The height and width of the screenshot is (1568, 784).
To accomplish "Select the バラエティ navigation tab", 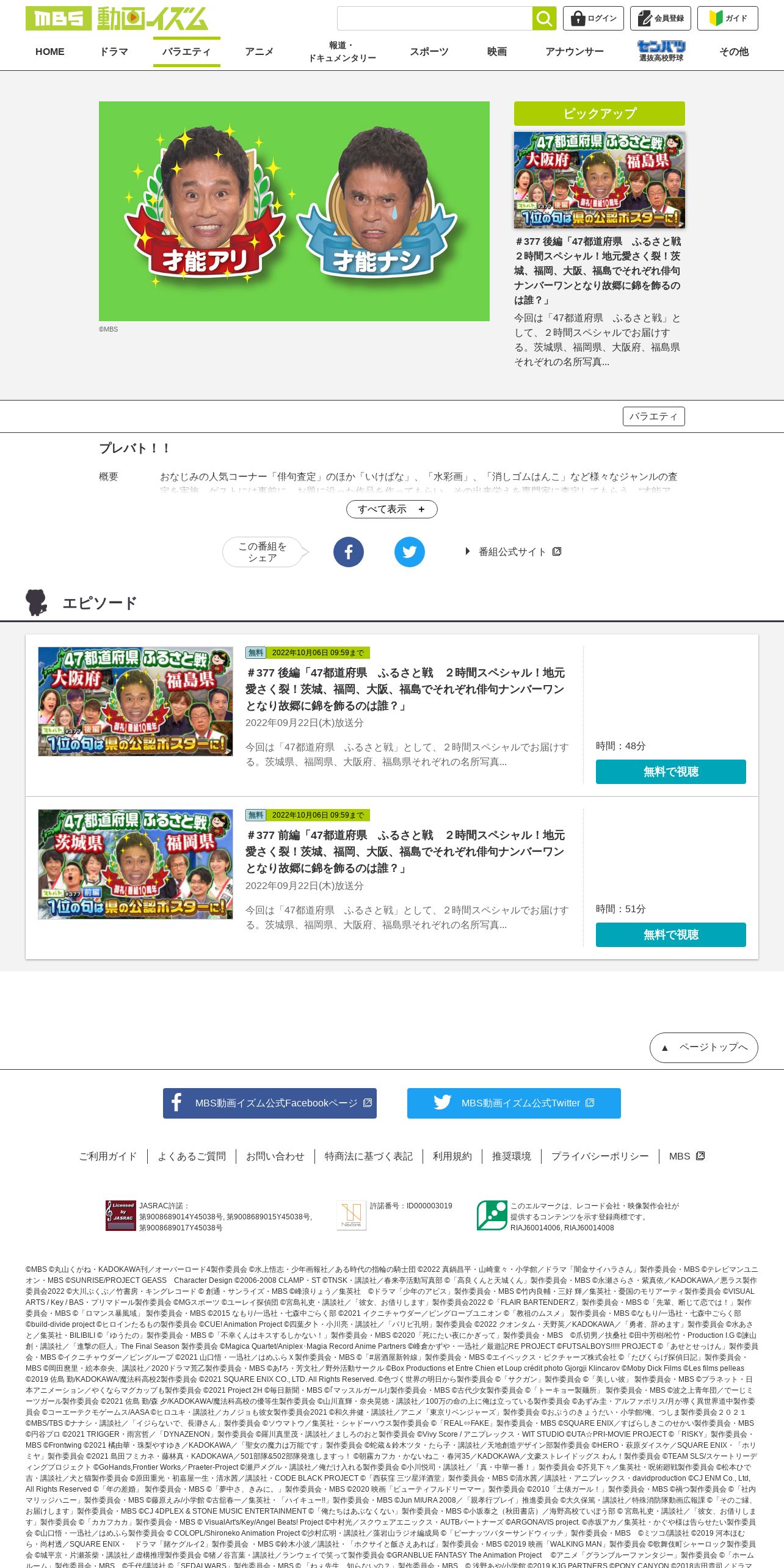I will click(186, 52).
